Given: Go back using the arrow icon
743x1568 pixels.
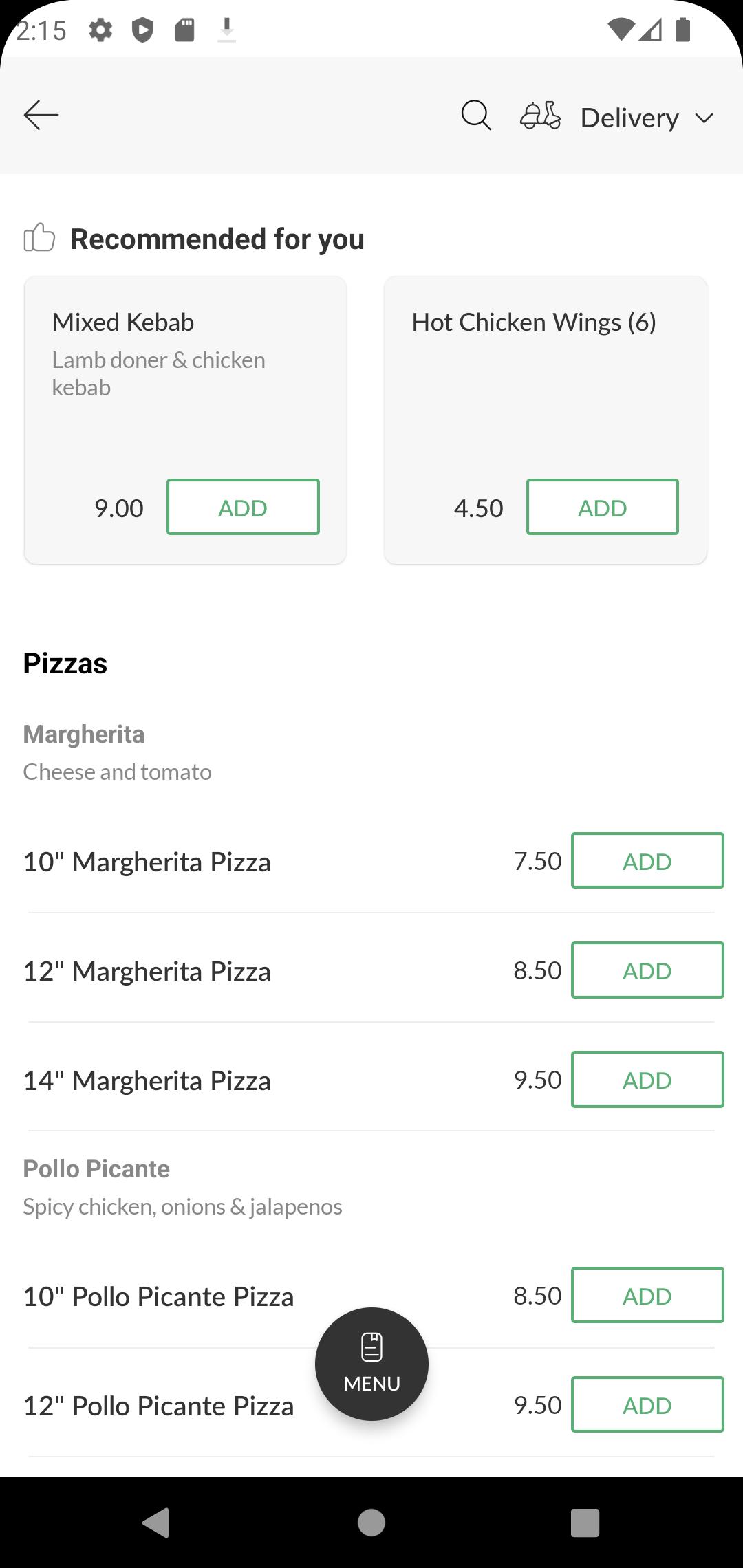Looking at the screenshot, I should (41, 115).
